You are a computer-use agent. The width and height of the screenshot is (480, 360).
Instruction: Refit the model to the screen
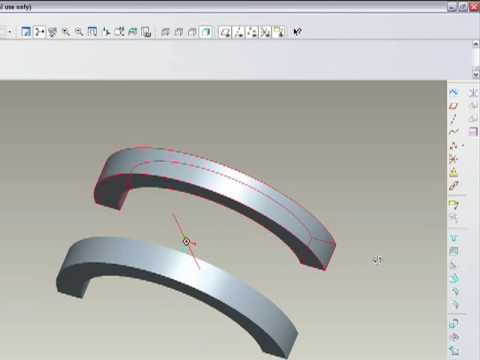click(92, 32)
